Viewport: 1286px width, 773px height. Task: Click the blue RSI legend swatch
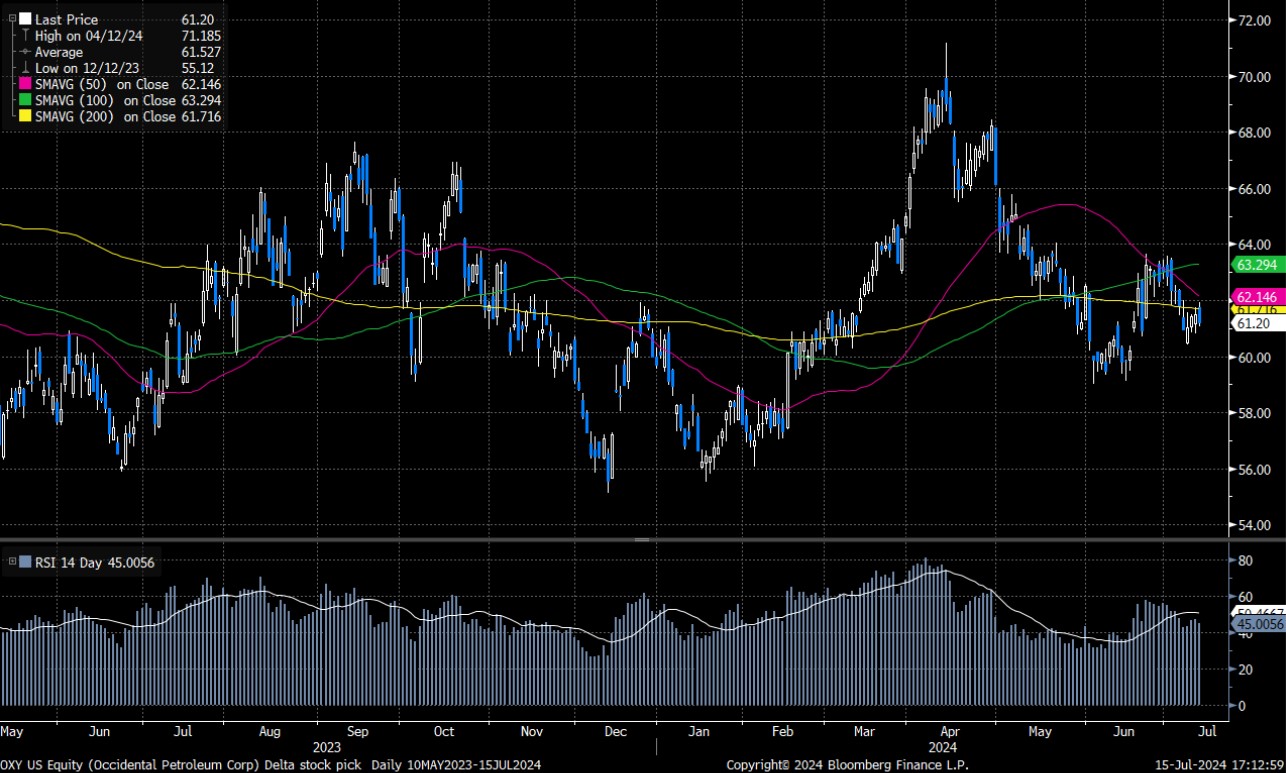[25, 562]
